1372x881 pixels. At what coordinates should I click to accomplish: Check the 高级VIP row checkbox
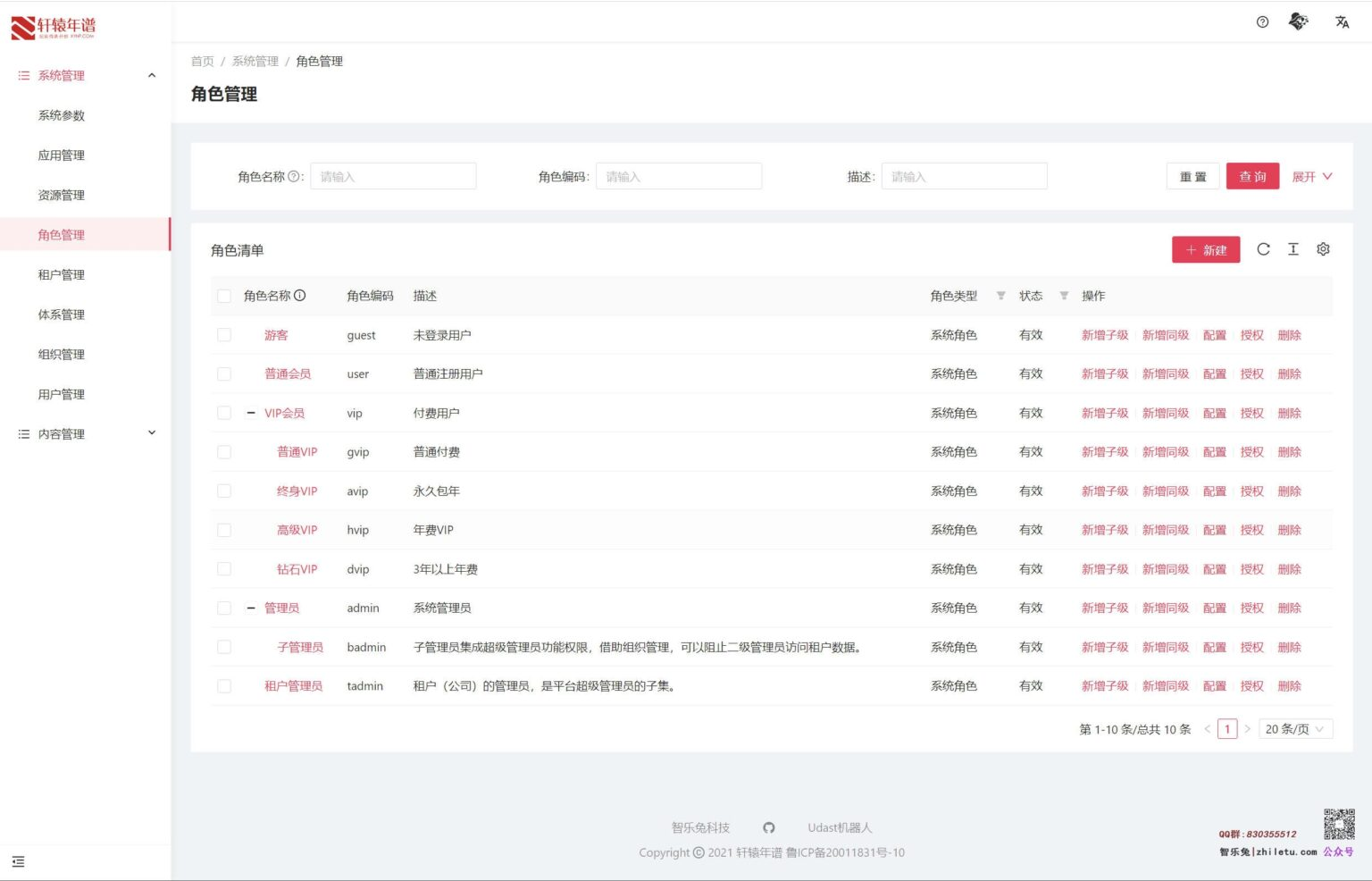pos(224,530)
